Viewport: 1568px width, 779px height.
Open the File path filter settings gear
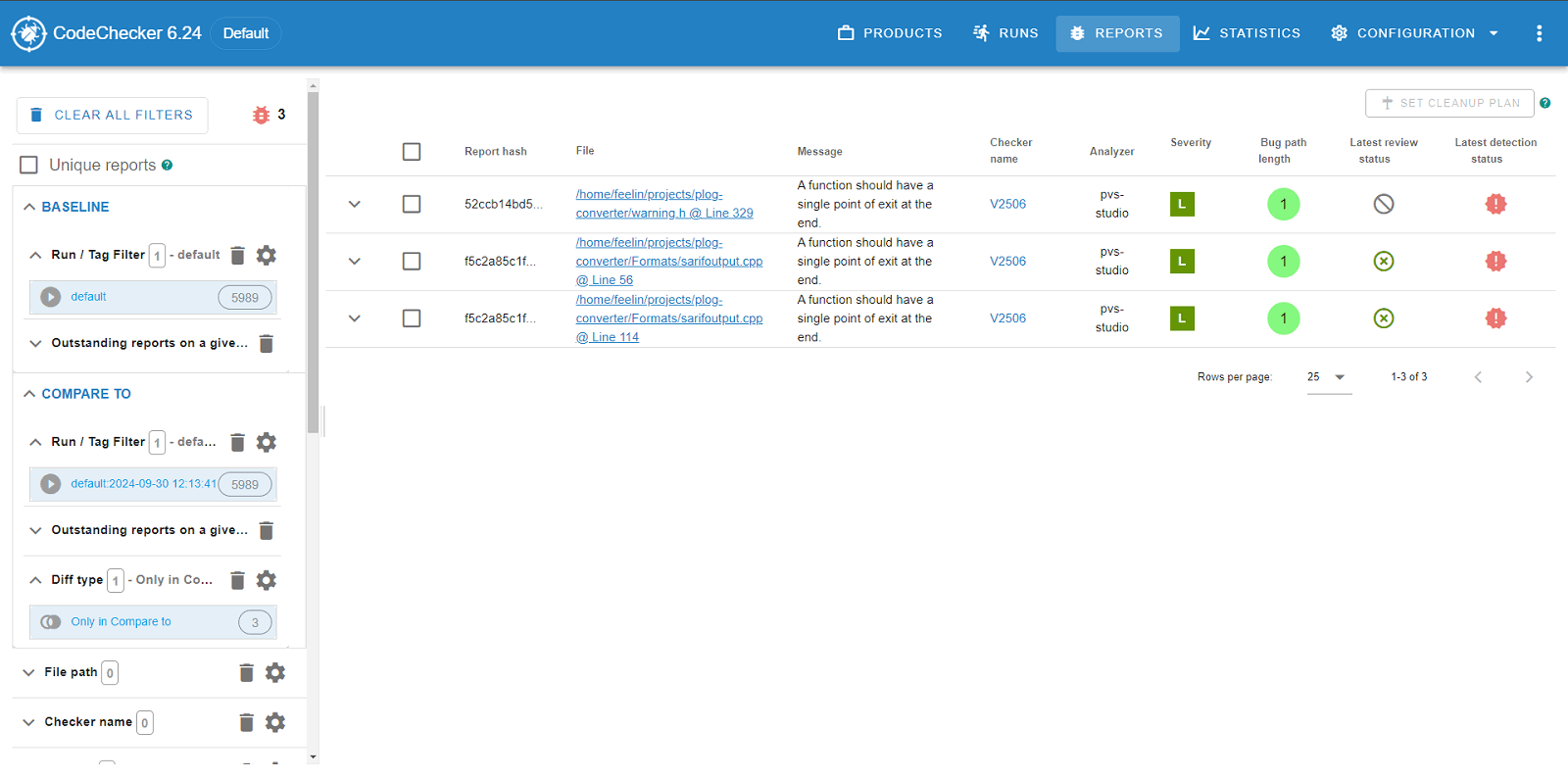pos(275,673)
